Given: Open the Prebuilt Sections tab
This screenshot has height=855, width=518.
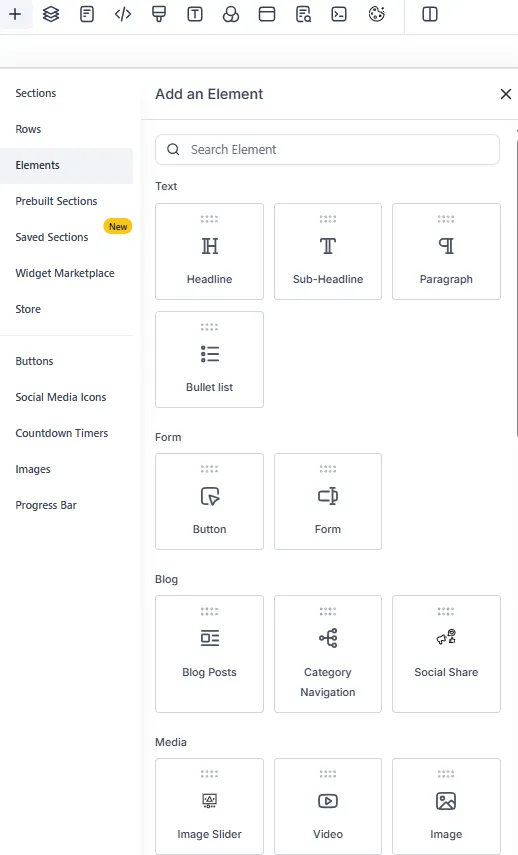Looking at the screenshot, I should (56, 201).
